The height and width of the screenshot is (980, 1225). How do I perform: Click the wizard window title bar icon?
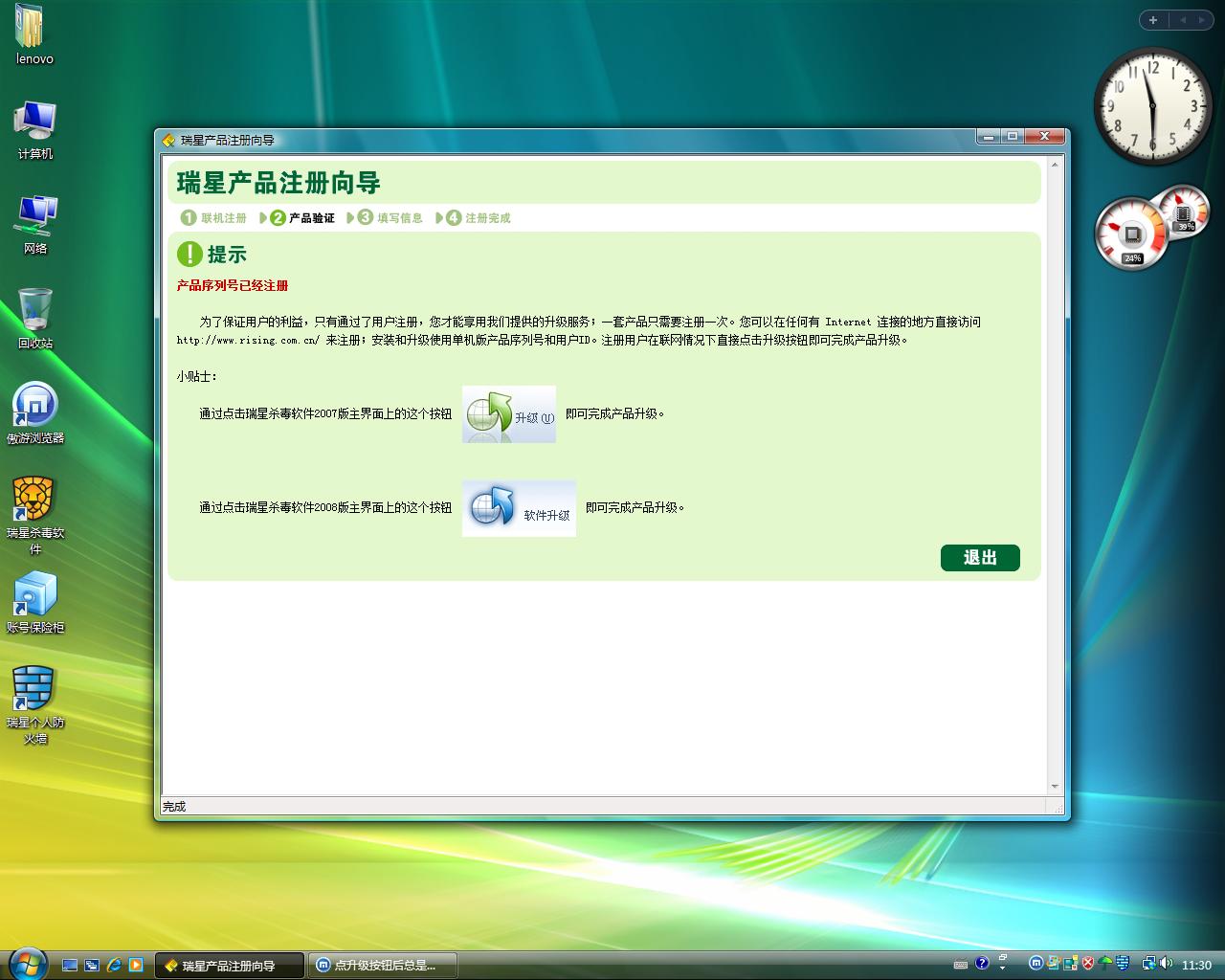tap(169, 140)
